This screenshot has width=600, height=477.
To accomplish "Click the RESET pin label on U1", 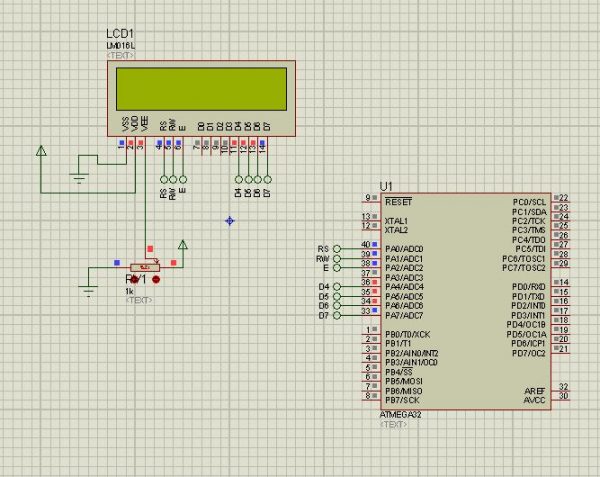I will coord(398,202).
